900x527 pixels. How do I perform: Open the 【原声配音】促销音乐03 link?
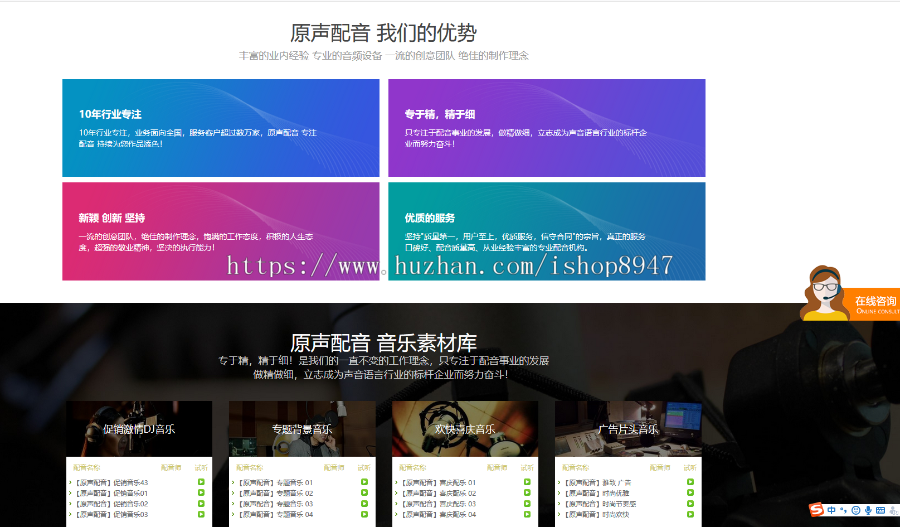[111, 514]
